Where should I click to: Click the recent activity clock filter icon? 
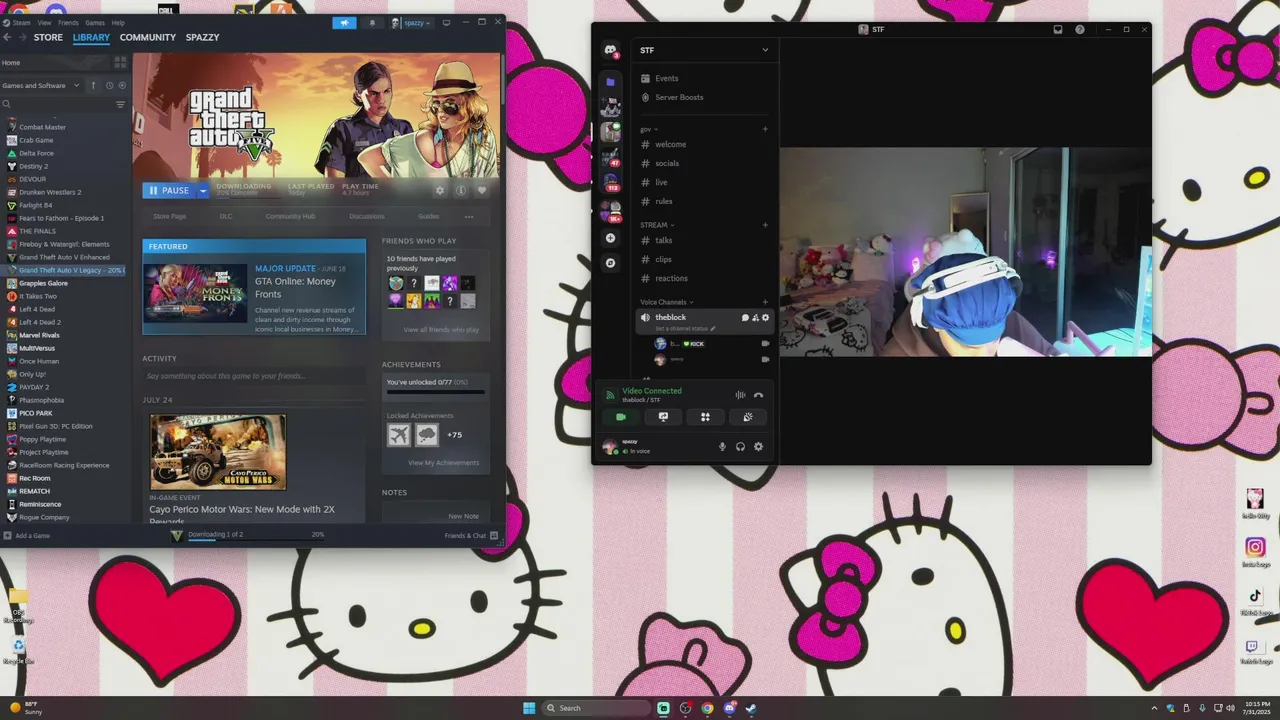click(109, 85)
